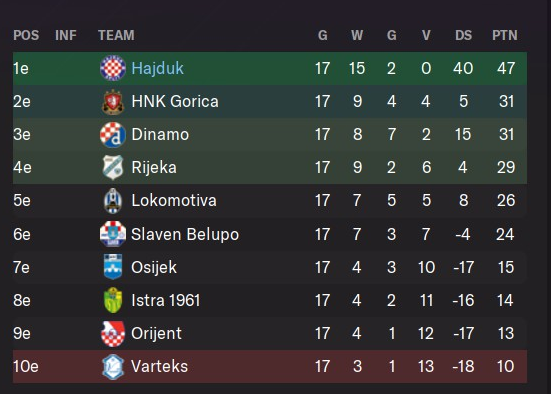Click the INF column header
Image resolution: width=551 pixels, height=394 pixels.
[66, 35]
